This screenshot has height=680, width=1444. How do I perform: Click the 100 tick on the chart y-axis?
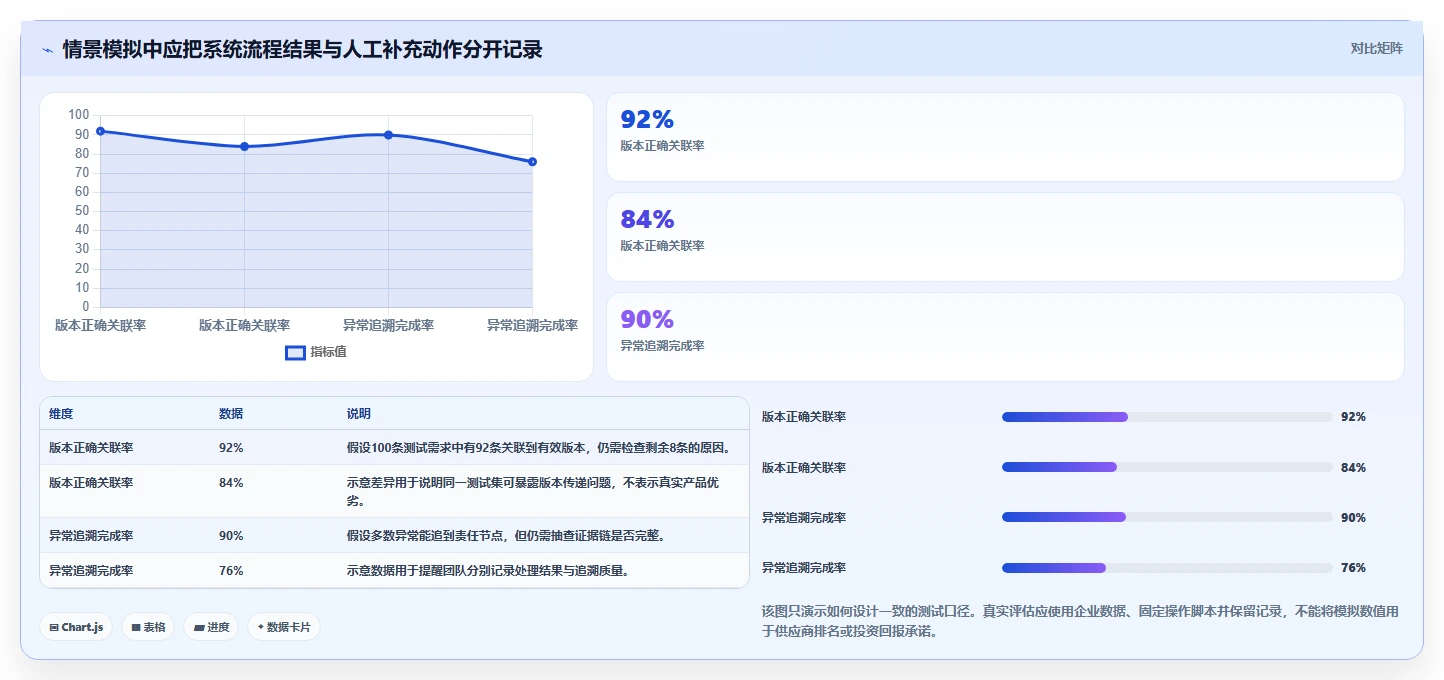(x=79, y=115)
